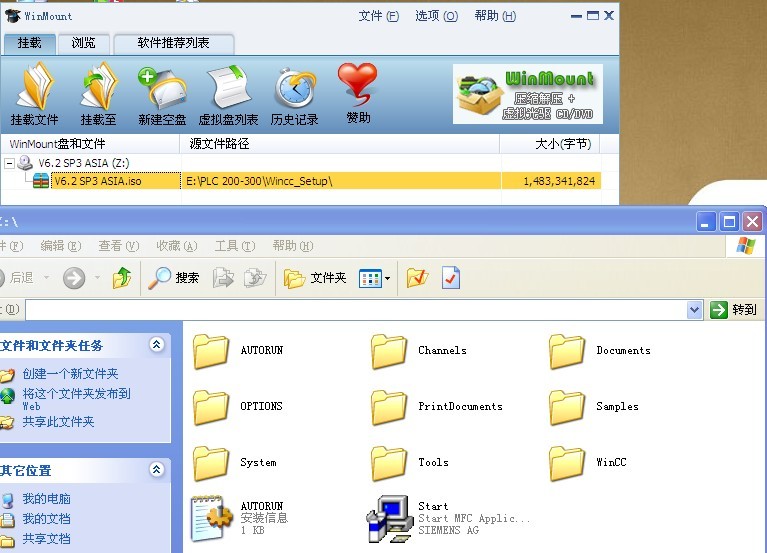Click the Move To toolbar icon
Screen dimensions: 767x553
(x=223, y=278)
